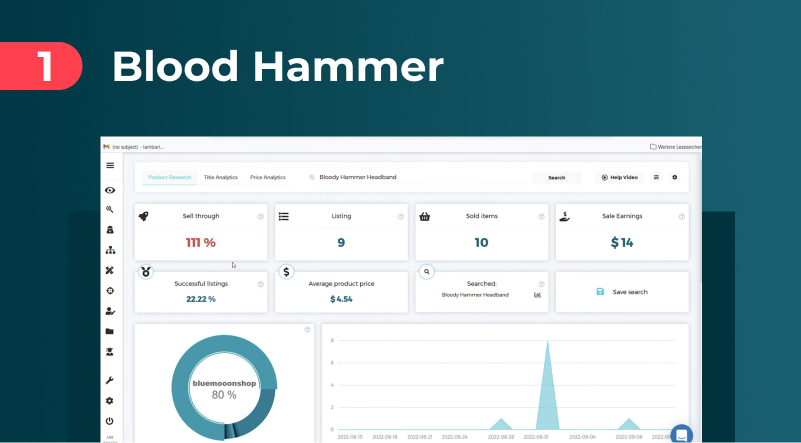The width and height of the screenshot is (801, 443).
Task: Click the rocket icon on Sell through card
Action: point(144,216)
